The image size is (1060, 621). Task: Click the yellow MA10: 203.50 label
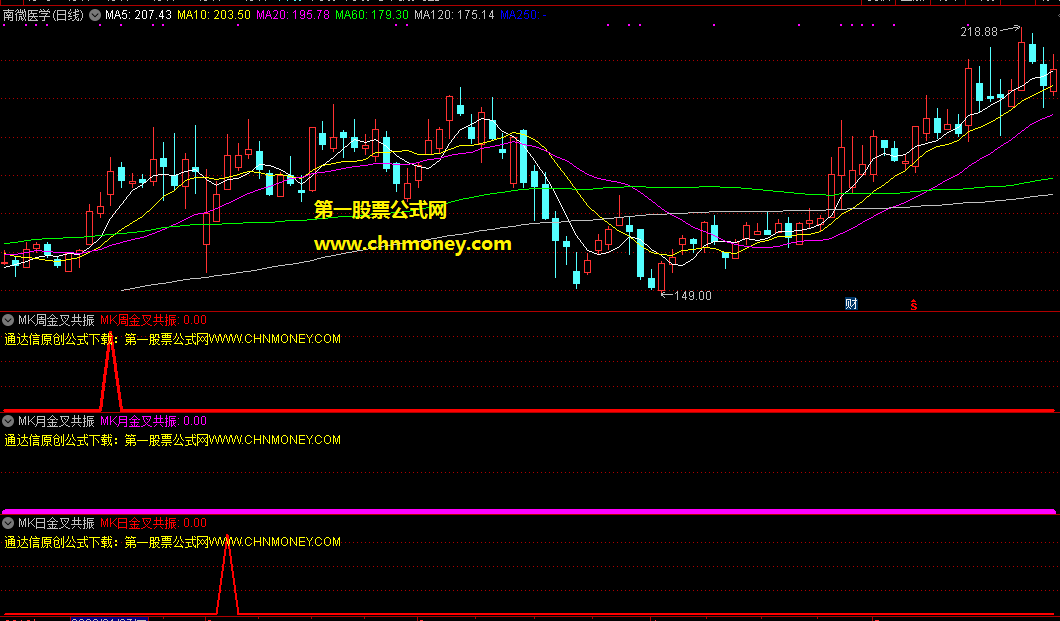(214, 15)
